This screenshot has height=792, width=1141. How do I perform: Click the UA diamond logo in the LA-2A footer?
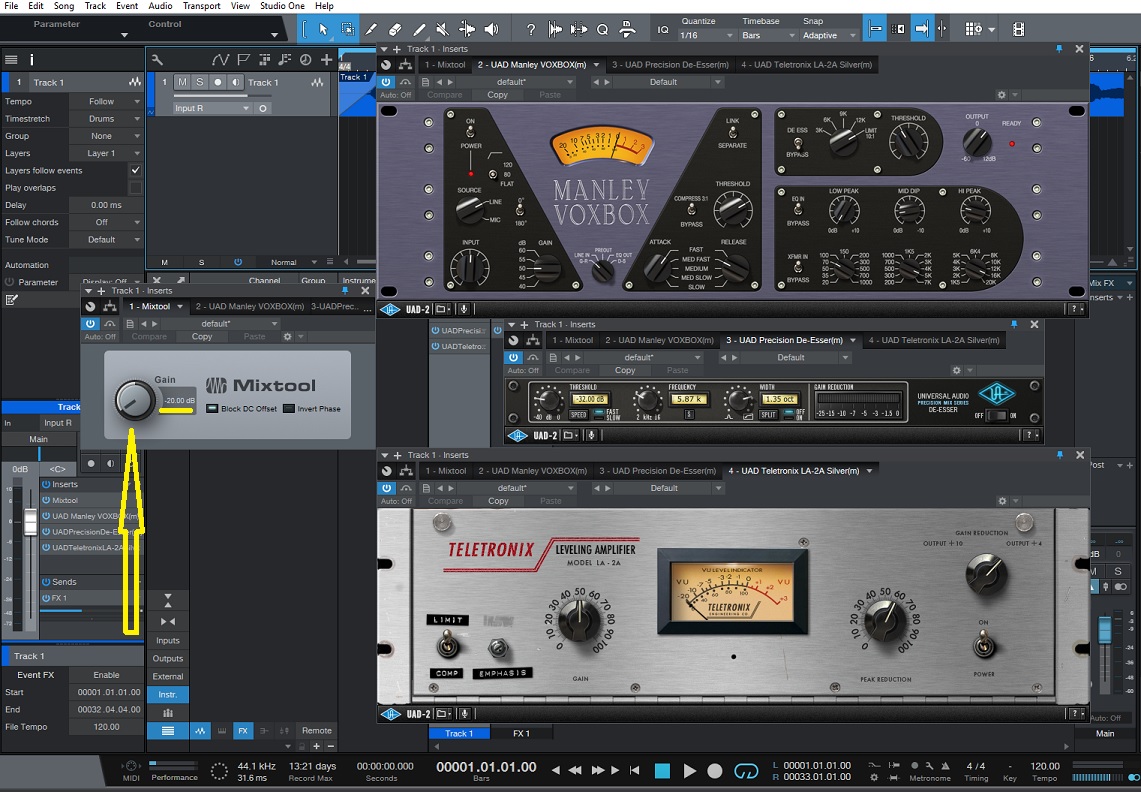(x=391, y=713)
